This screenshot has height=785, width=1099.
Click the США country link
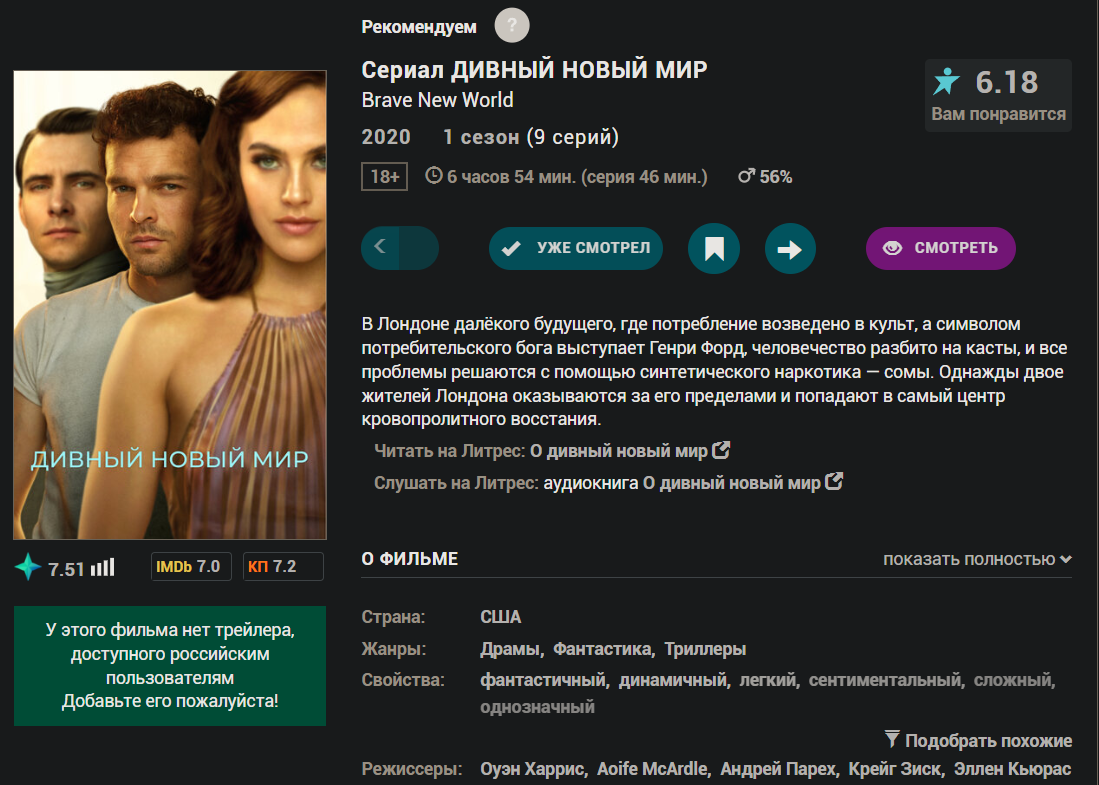click(x=500, y=617)
